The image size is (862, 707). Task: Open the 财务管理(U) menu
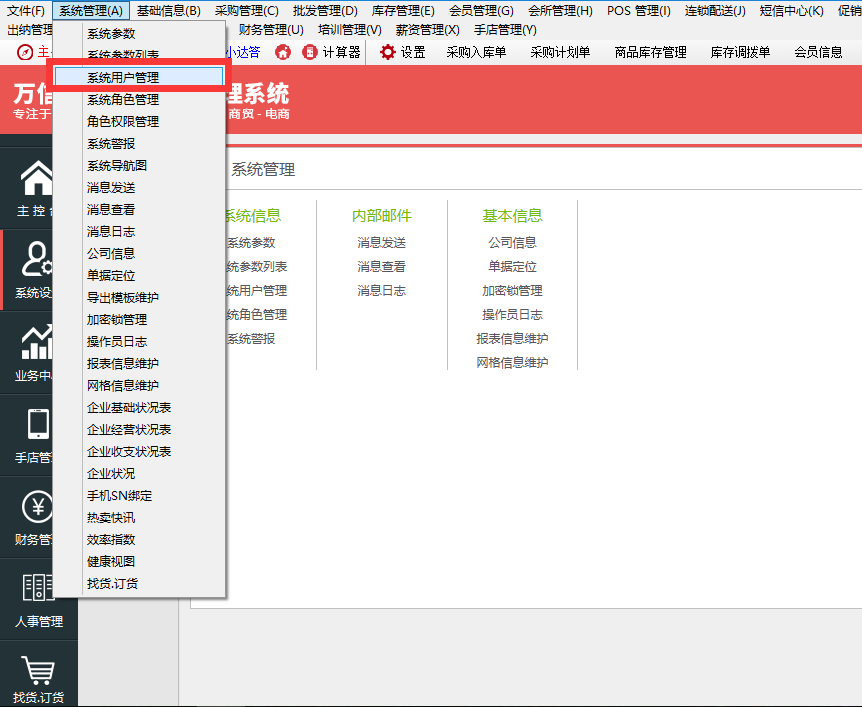pyautogui.click(x=271, y=30)
